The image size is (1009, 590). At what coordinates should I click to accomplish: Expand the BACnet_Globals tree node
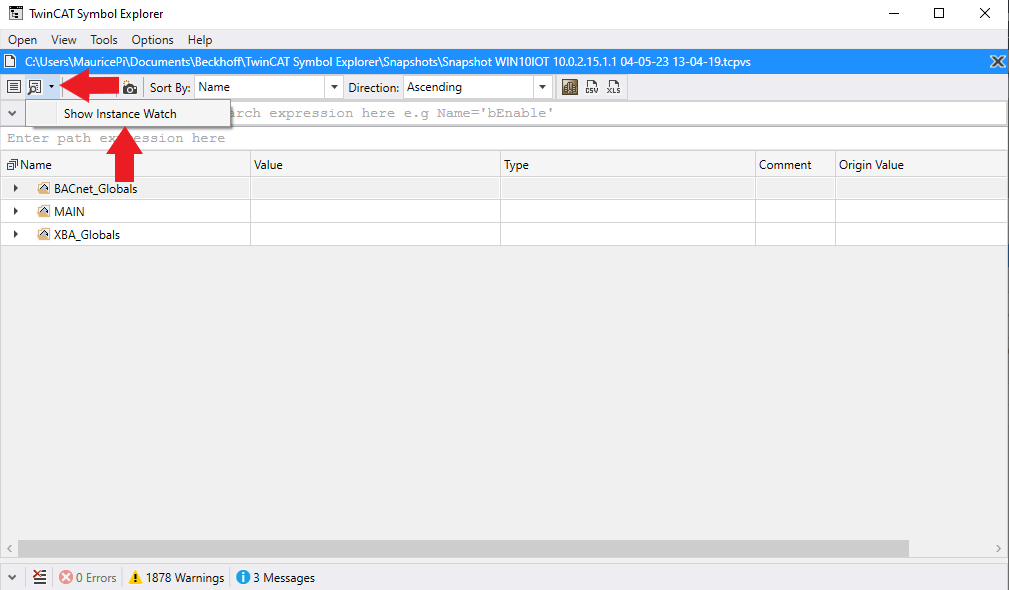15,189
